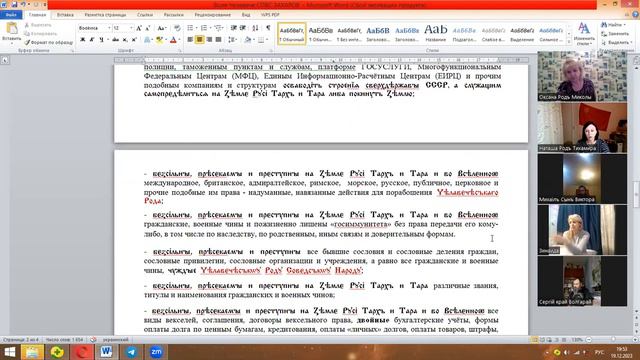Toggle Align Left paragraph alignment
Viewport: 640px width, 360px height.
pyautogui.click(x=190, y=40)
